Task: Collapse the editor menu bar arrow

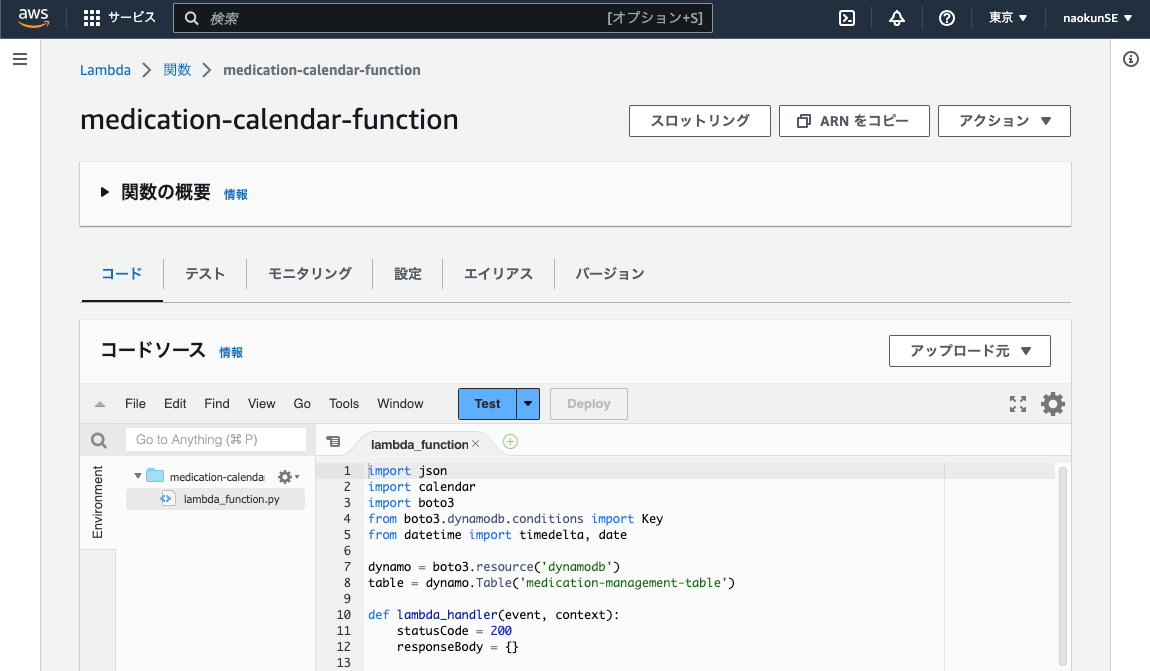Action: (x=100, y=404)
